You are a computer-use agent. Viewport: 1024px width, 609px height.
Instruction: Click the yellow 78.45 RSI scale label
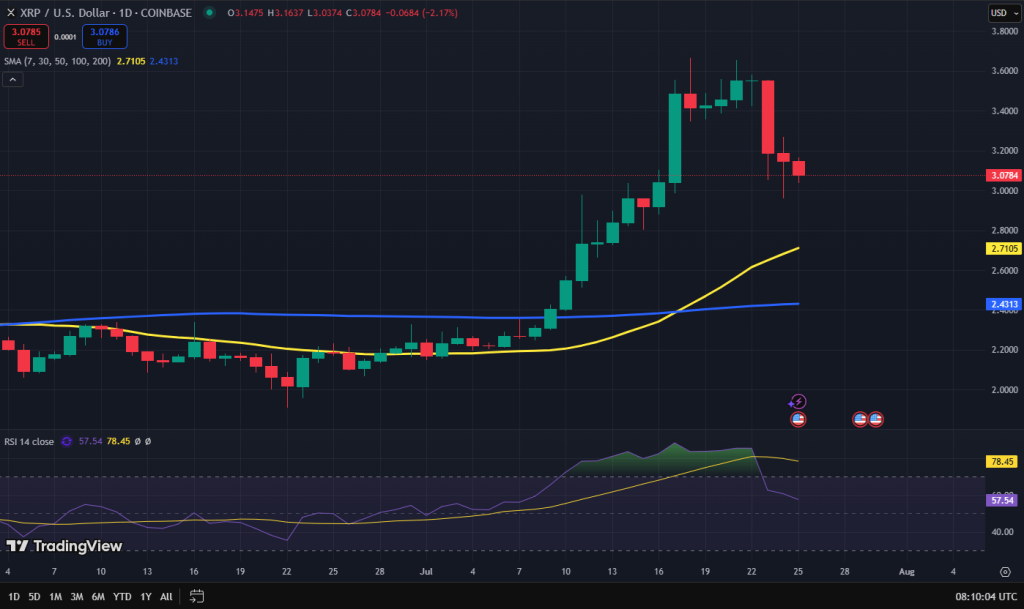(1001, 461)
